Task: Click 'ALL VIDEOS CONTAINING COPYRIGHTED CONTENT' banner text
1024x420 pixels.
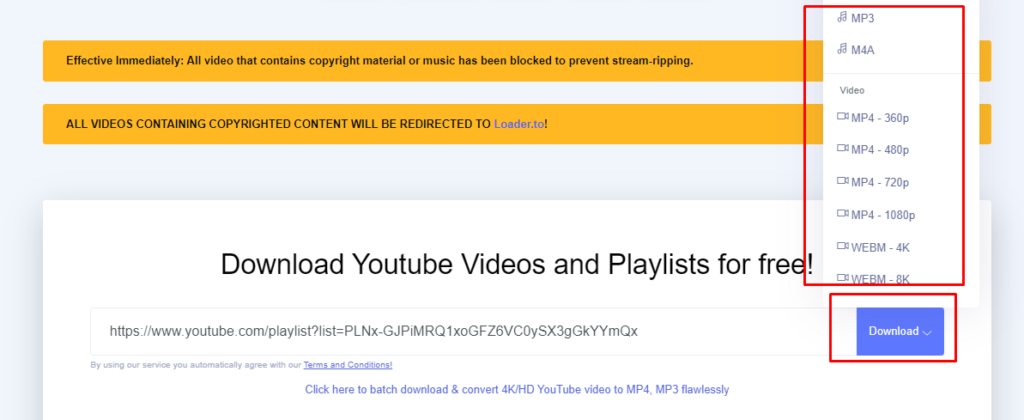Action: tap(306, 123)
